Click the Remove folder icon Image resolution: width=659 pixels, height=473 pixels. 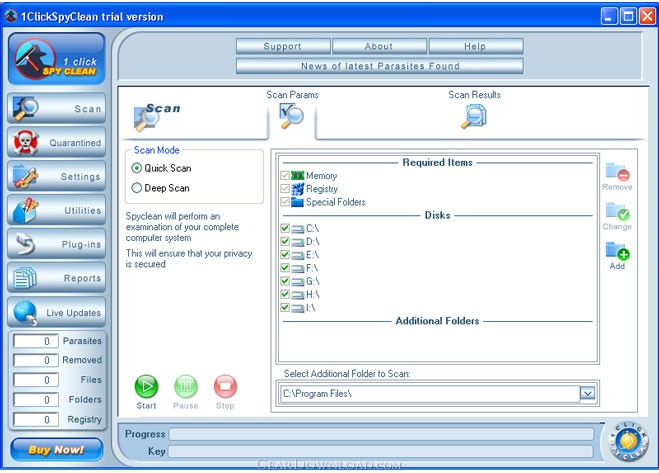tap(617, 172)
